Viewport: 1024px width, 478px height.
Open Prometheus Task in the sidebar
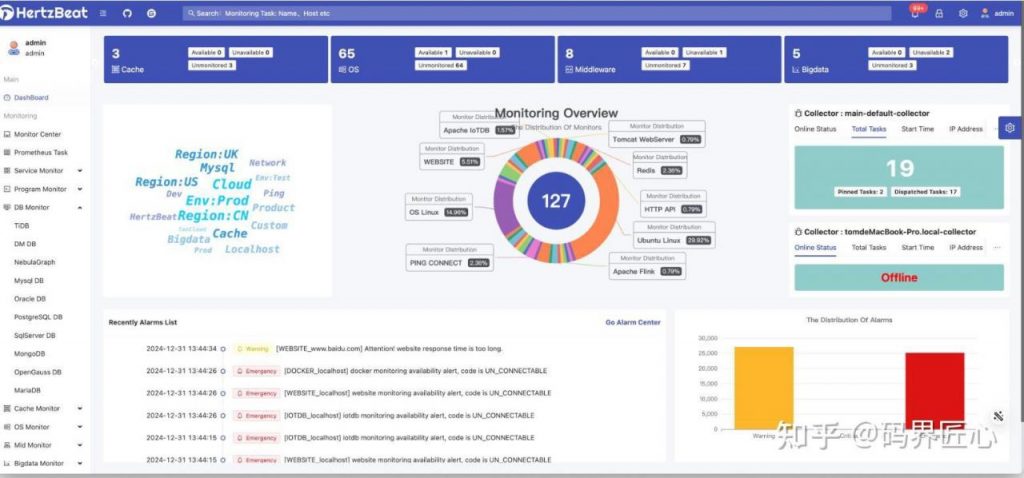click(40, 153)
